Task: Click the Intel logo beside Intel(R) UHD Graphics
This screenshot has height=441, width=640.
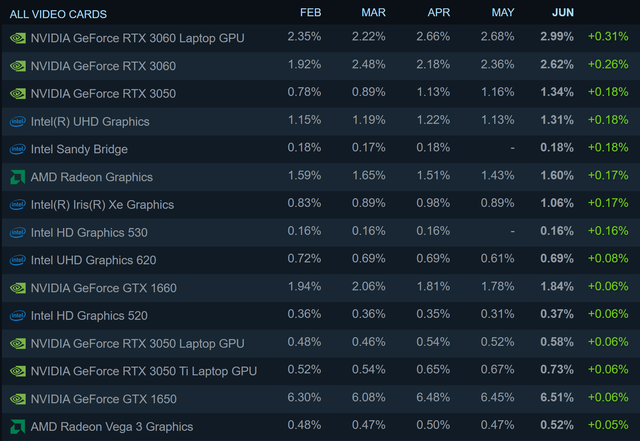Action: coord(17,122)
